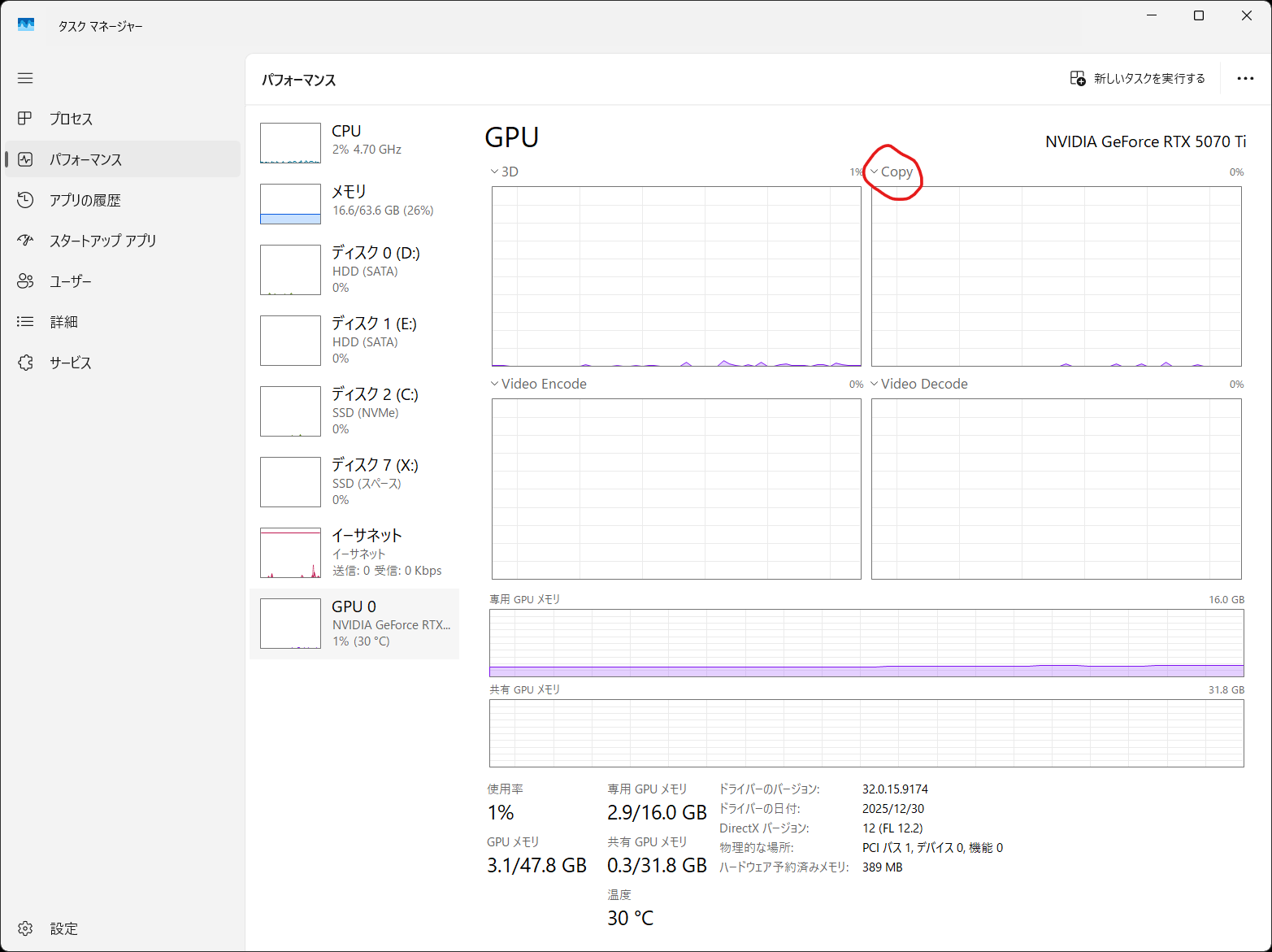Select ディスク 7 (X:) entry
This screenshot has width=1272, height=952.
click(354, 481)
